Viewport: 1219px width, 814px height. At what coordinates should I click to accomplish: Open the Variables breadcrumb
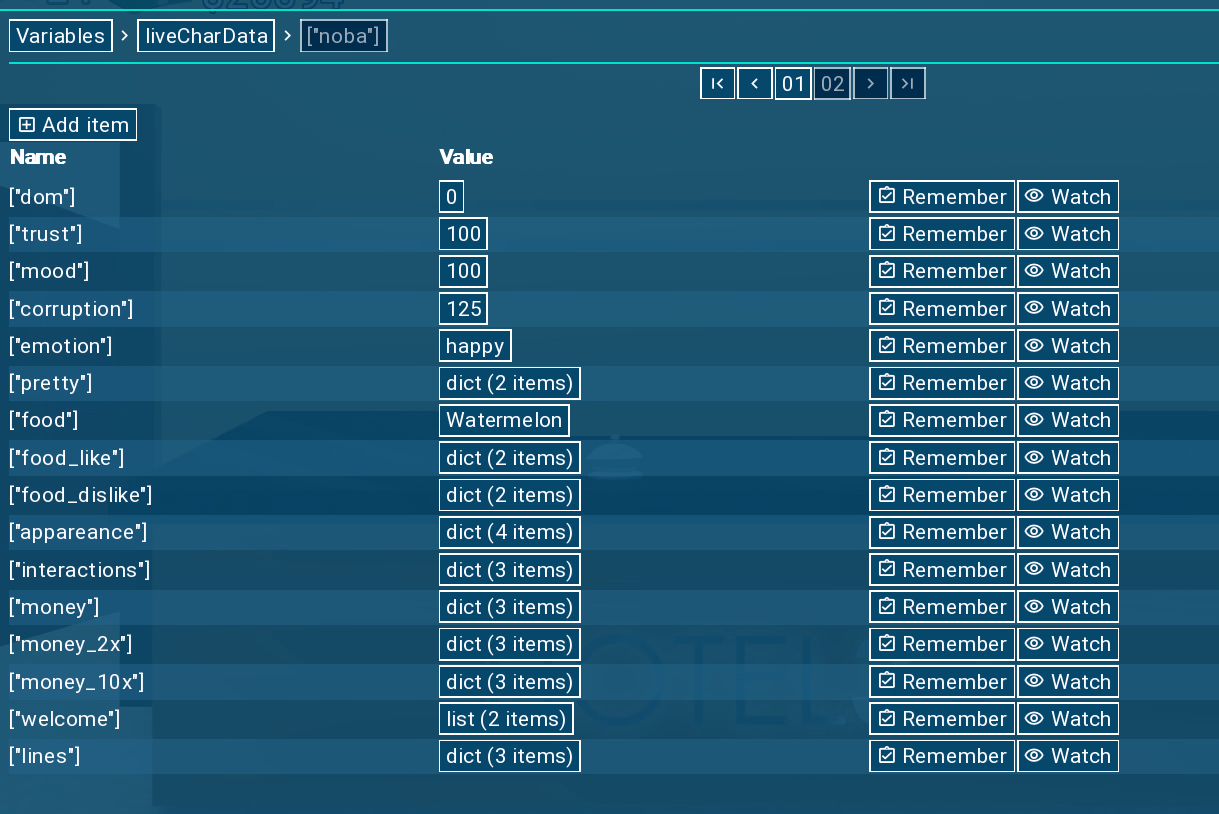61,37
